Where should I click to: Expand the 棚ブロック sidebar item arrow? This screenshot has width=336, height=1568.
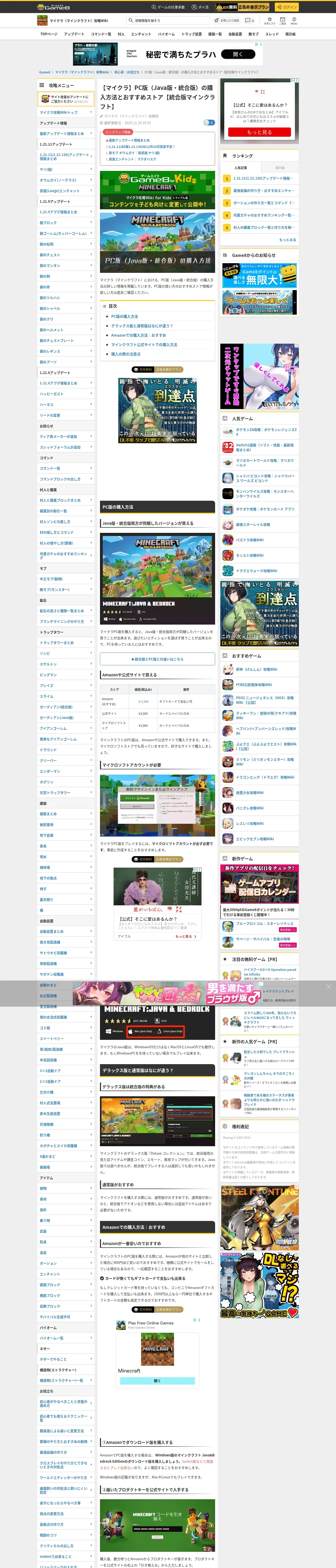(92, 223)
